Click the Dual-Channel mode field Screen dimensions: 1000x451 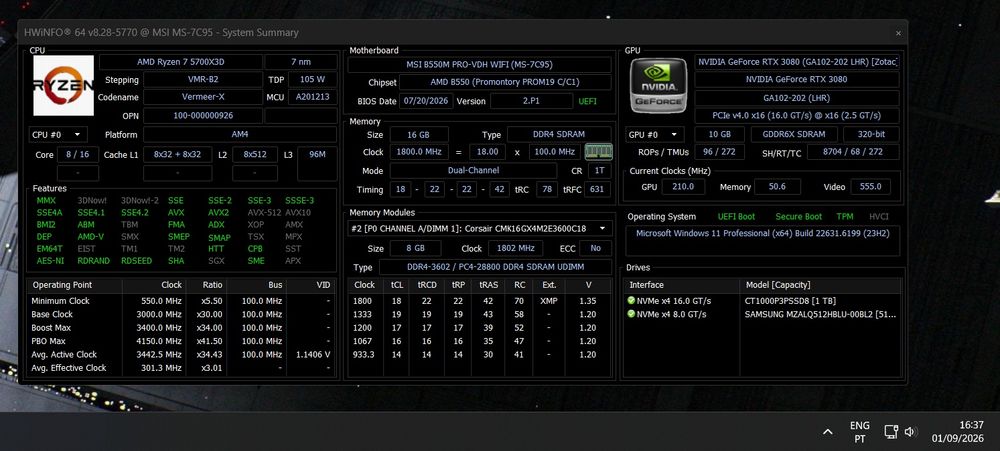(473, 171)
